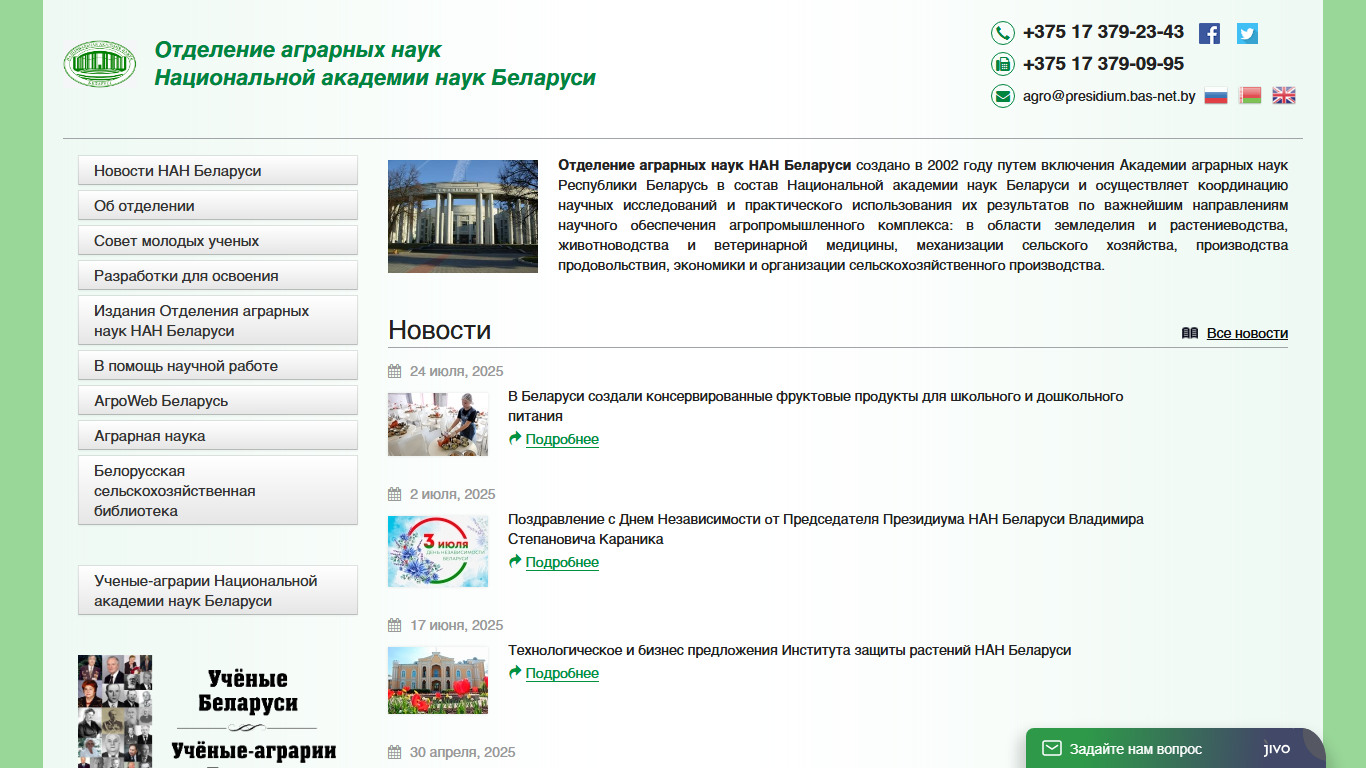1366x768 pixels.
Task: Click email agro@presidium.bas-net.by
Action: tap(1109, 96)
